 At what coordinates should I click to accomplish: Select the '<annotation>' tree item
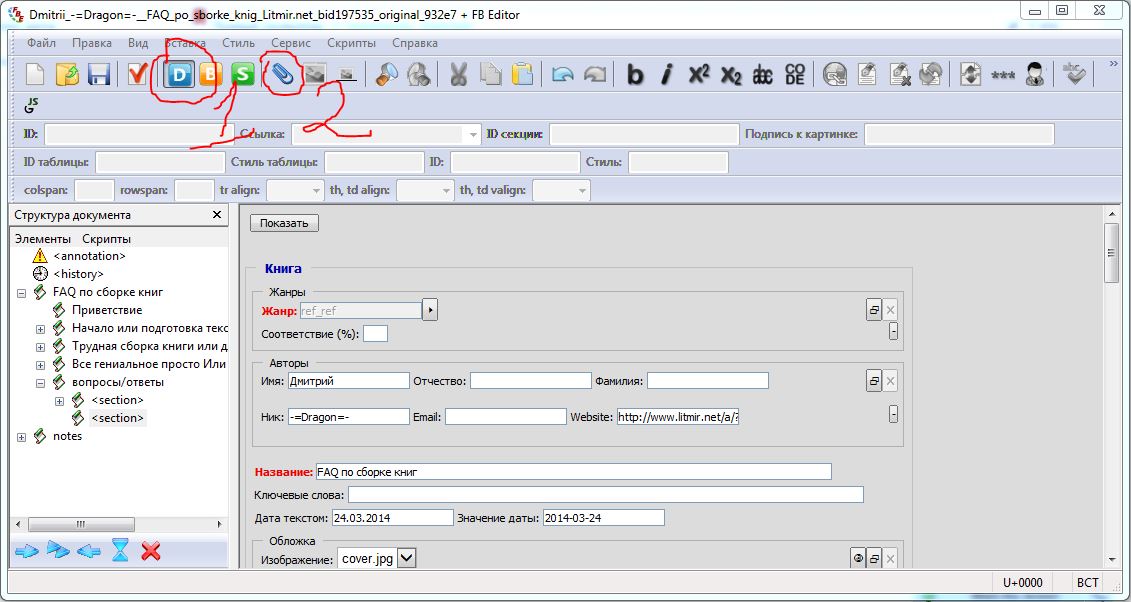(x=89, y=256)
